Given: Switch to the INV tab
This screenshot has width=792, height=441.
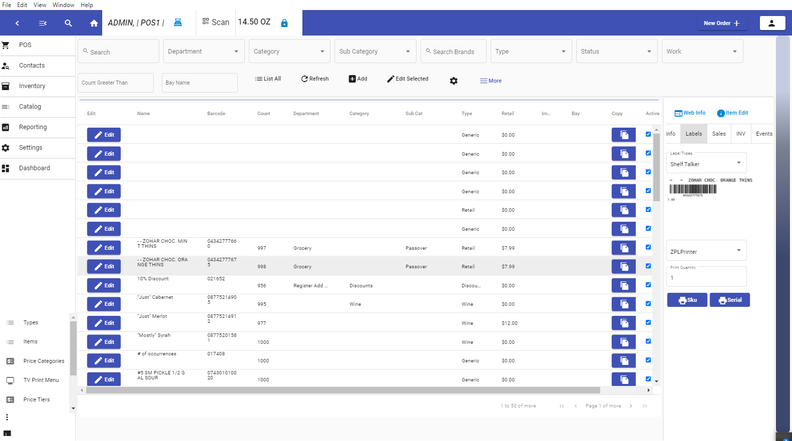Looking at the screenshot, I should coord(740,134).
